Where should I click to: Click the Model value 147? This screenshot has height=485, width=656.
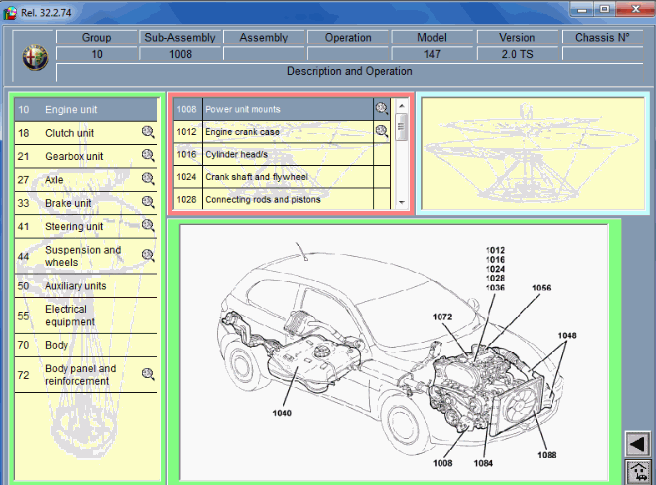432,54
